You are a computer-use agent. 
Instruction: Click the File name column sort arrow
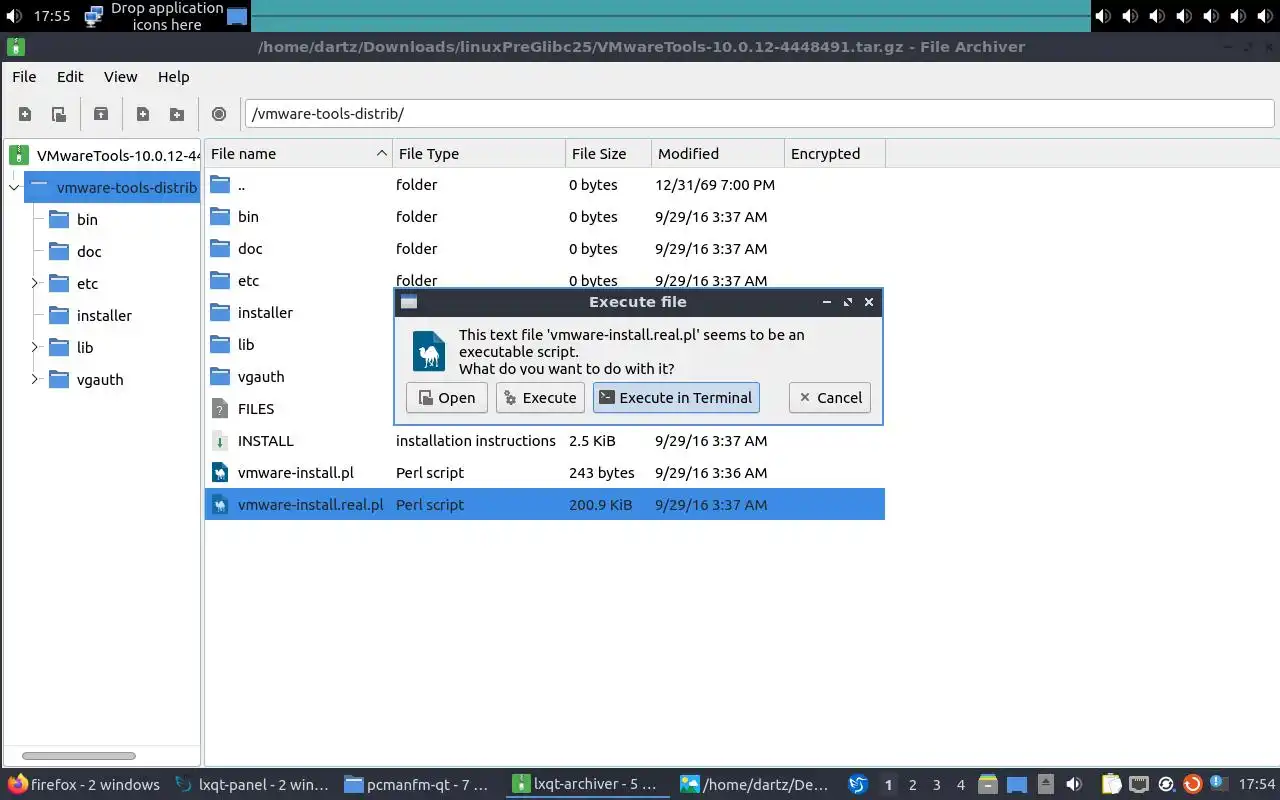click(381, 154)
